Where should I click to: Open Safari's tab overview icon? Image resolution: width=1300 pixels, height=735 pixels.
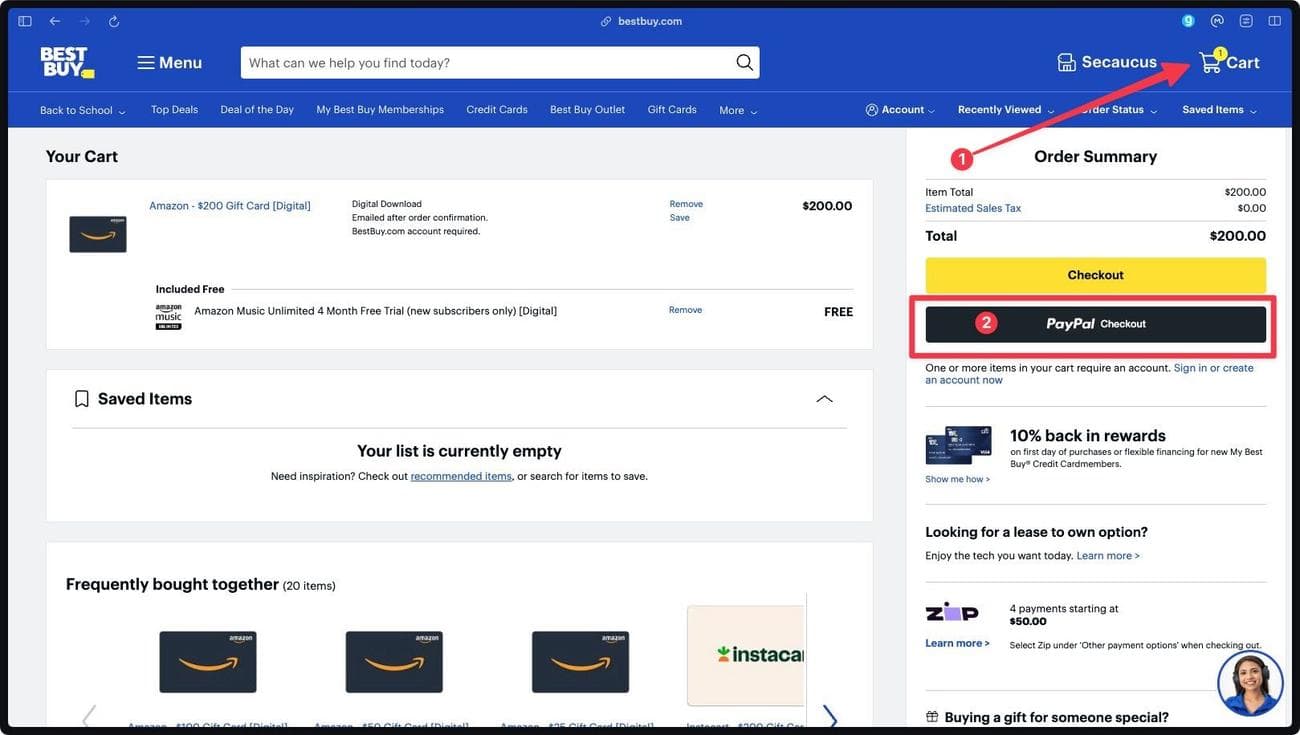click(x=1272, y=19)
